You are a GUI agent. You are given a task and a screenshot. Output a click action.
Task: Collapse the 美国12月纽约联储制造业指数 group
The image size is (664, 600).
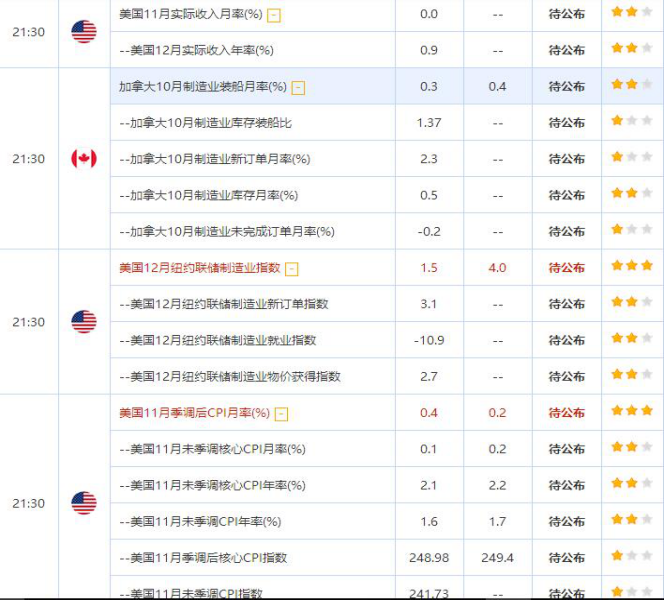[291, 268]
